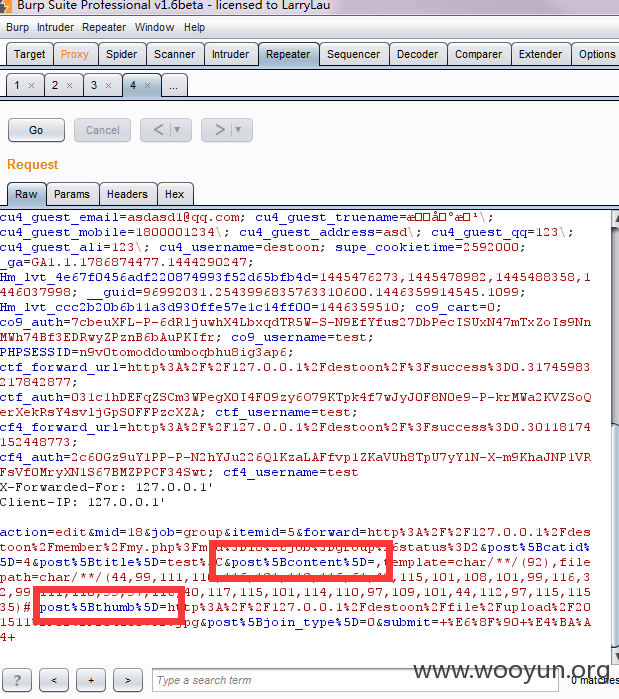619x699 pixels.
Task: Click the search options '+' button
Action: (x=91, y=680)
